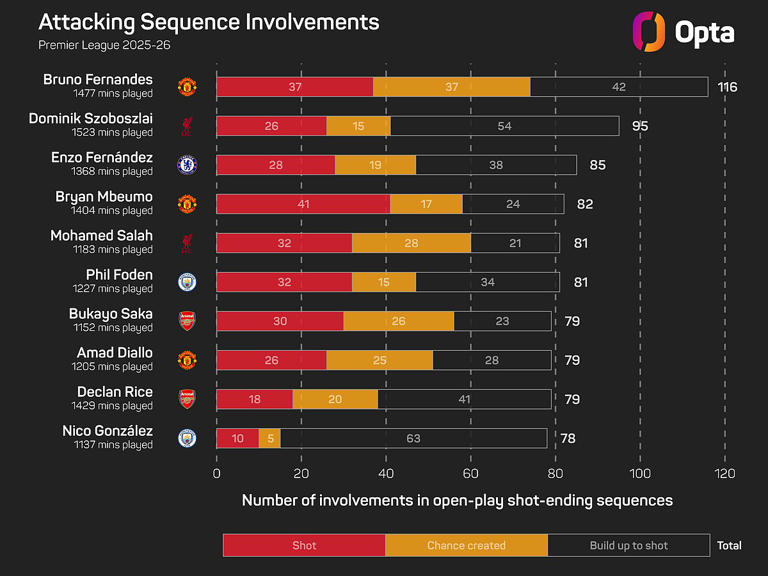Select the Attacking Sequence Involvements title

click(x=209, y=21)
